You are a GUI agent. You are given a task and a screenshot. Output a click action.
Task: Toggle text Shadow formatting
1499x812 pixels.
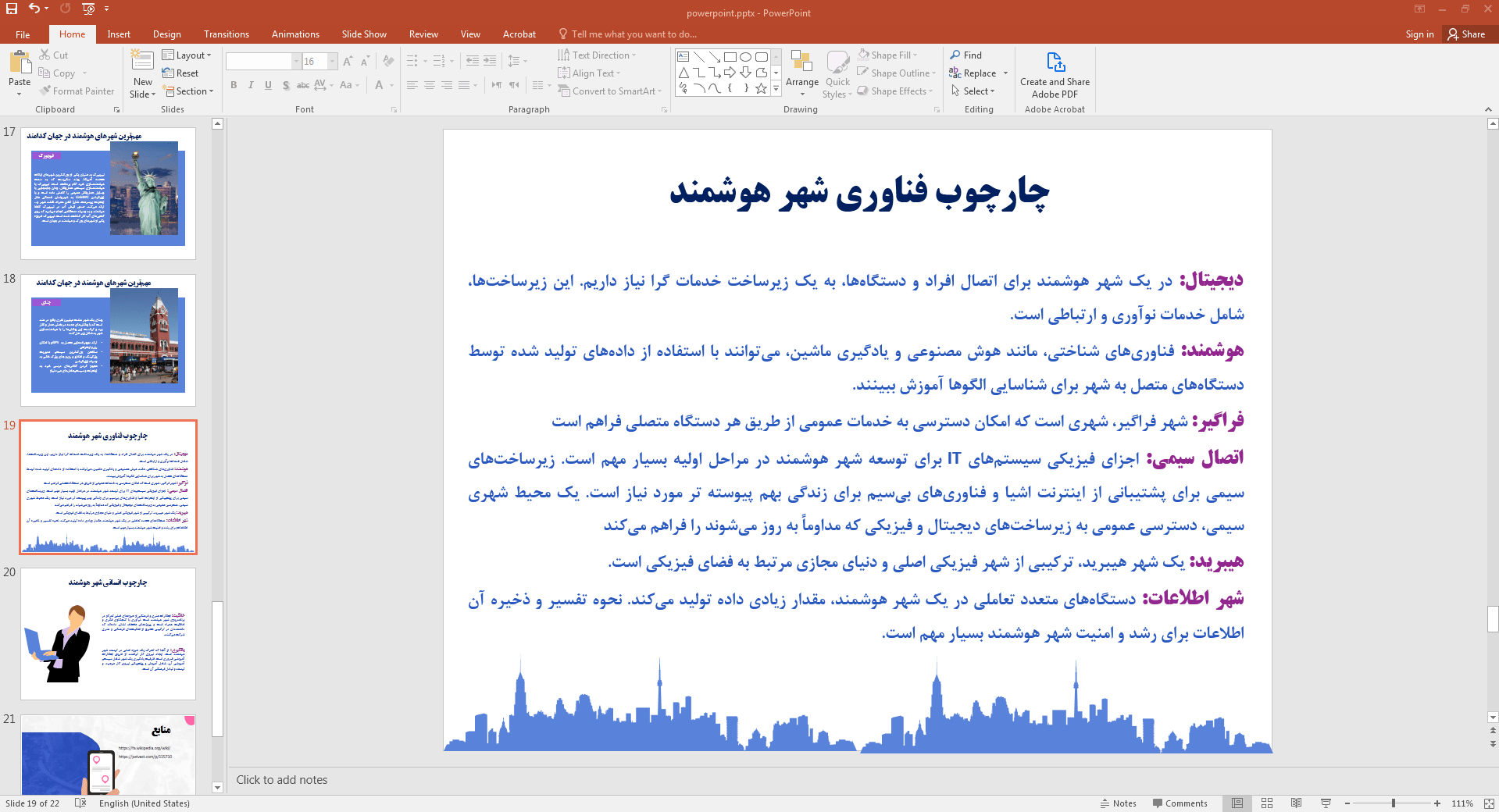click(286, 85)
